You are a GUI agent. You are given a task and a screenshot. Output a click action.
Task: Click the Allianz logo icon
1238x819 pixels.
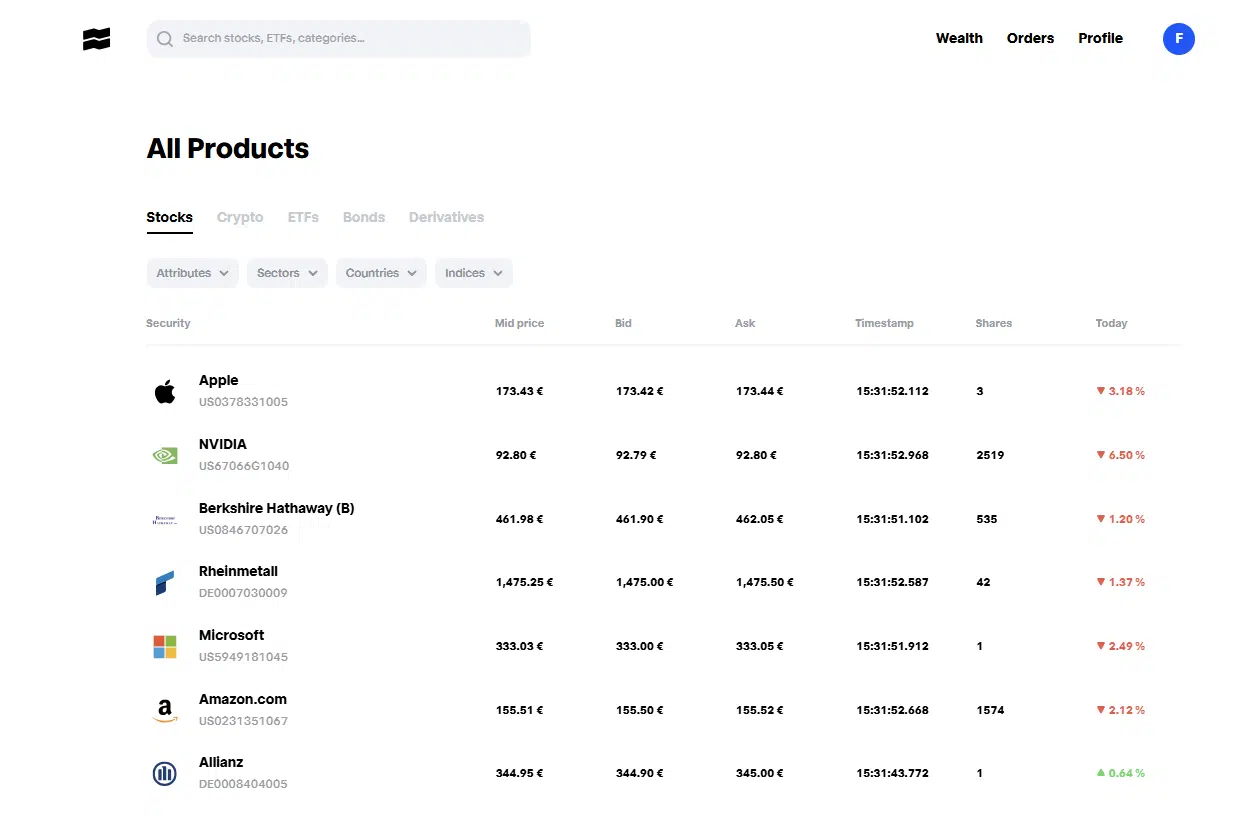coord(165,773)
